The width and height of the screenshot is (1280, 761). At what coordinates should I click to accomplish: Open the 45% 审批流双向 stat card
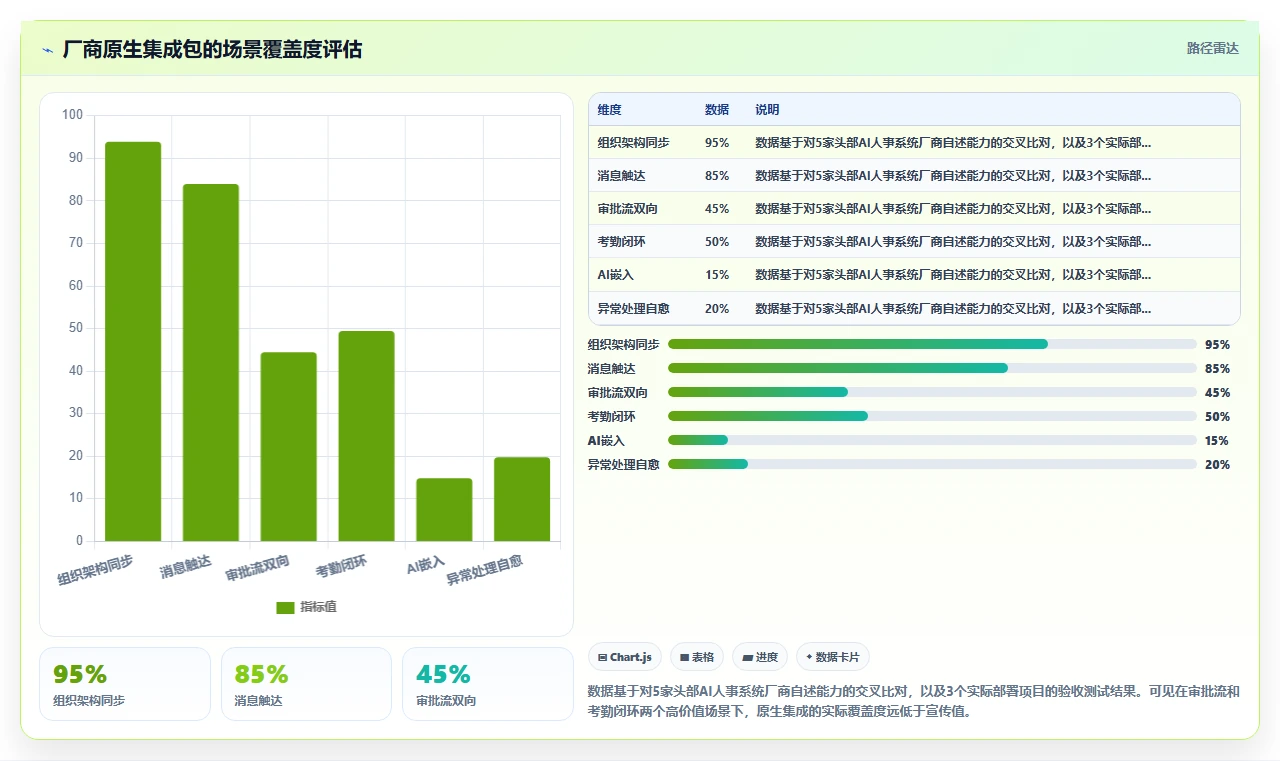point(488,684)
